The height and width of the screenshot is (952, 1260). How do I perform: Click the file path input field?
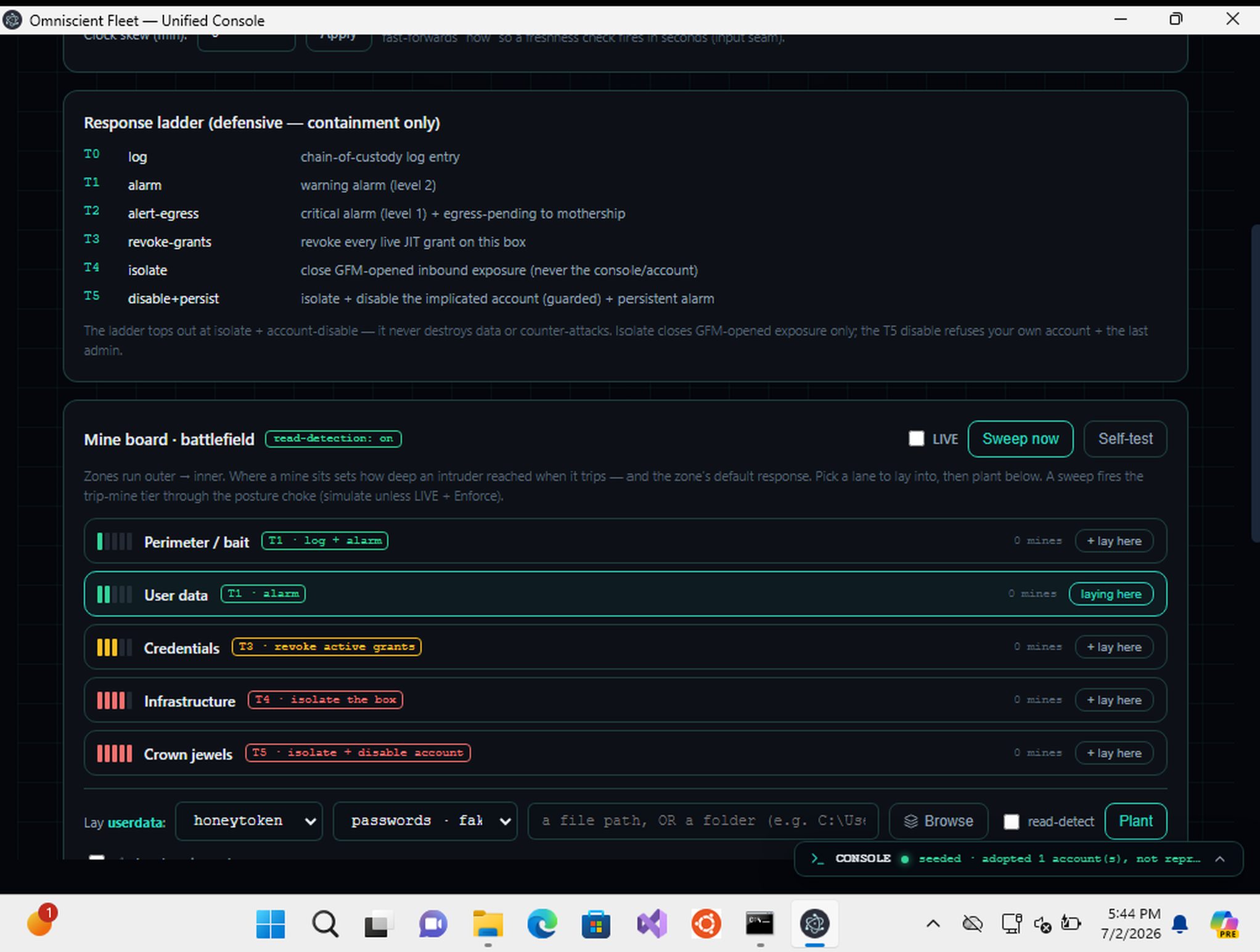(703, 821)
